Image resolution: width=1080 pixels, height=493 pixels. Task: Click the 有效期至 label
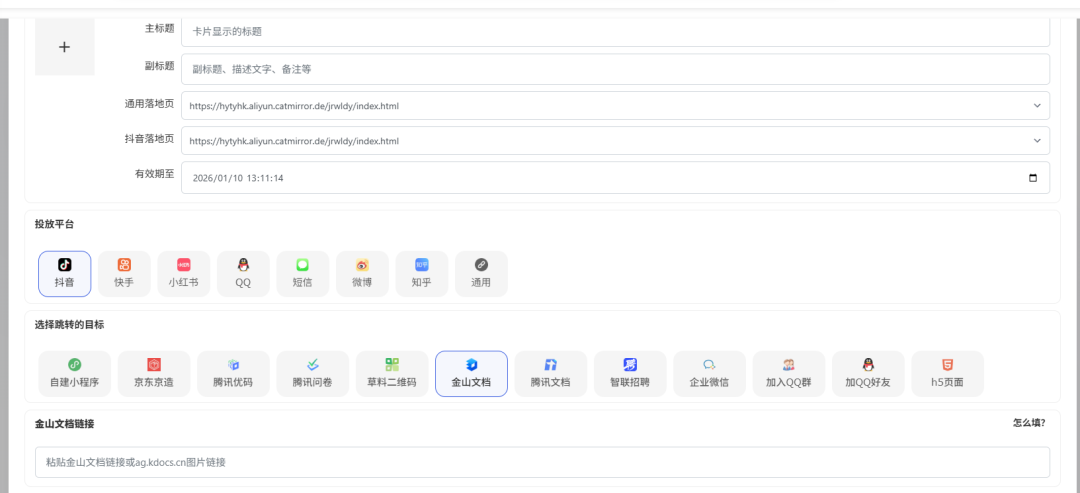pos(154,174)
